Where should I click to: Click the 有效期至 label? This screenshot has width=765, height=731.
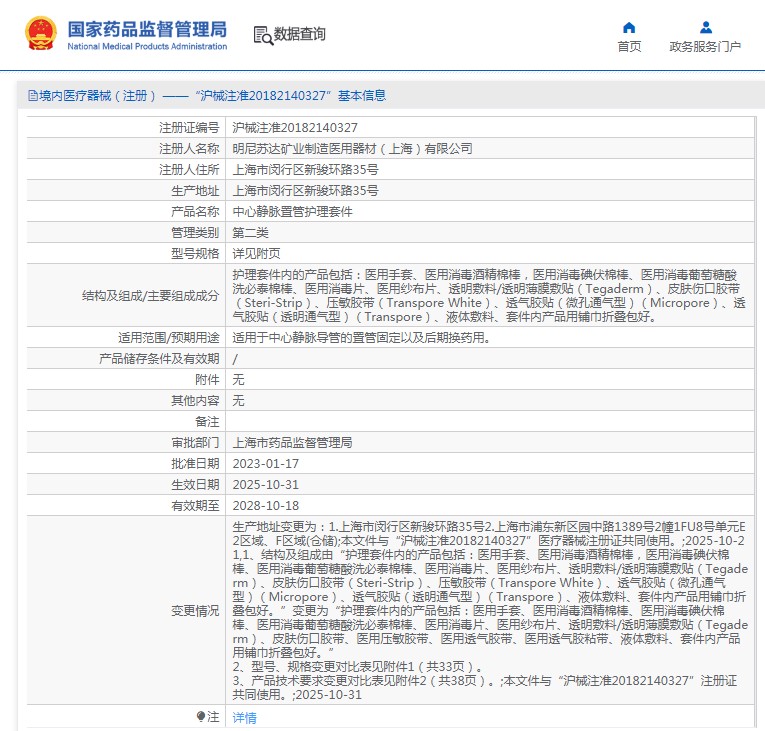point(195,506)
